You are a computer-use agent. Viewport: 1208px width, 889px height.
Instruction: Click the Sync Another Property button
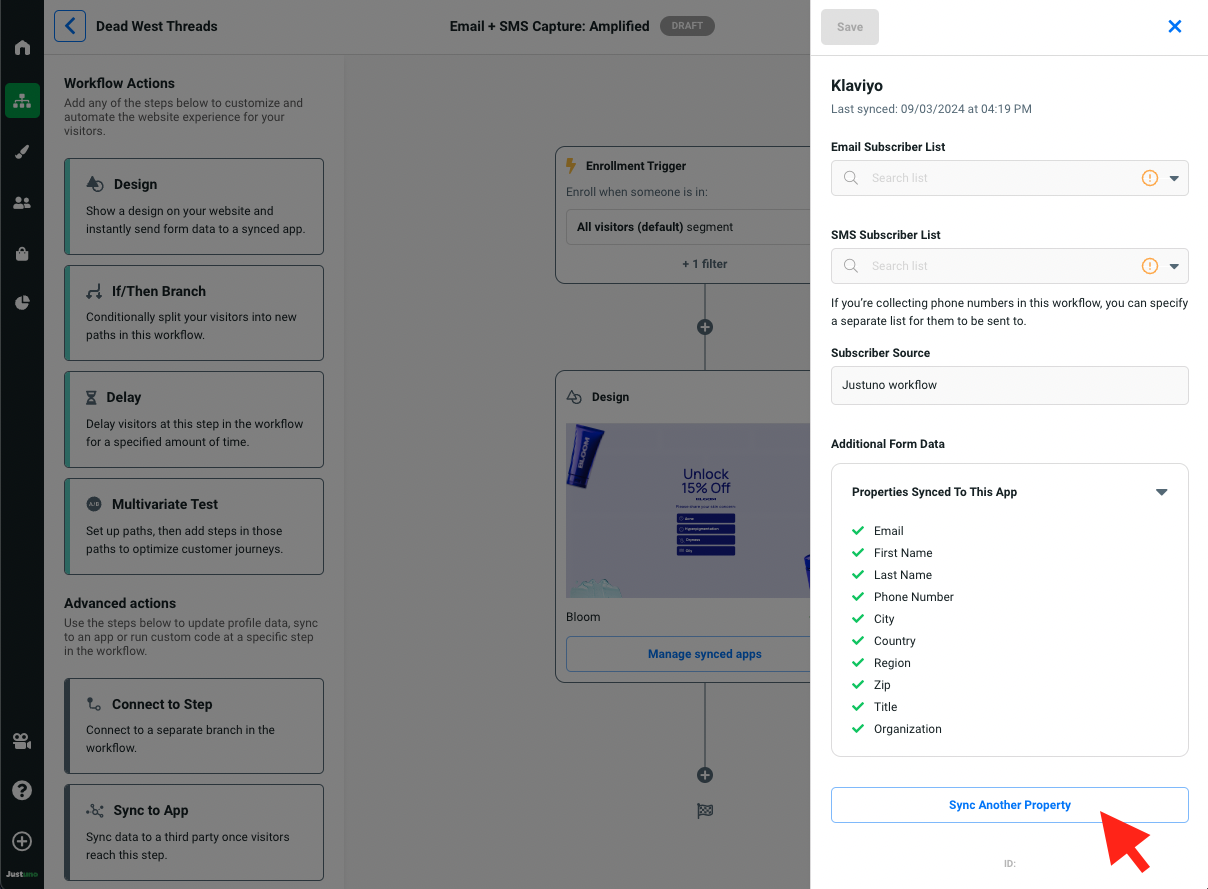(1009, 805)
